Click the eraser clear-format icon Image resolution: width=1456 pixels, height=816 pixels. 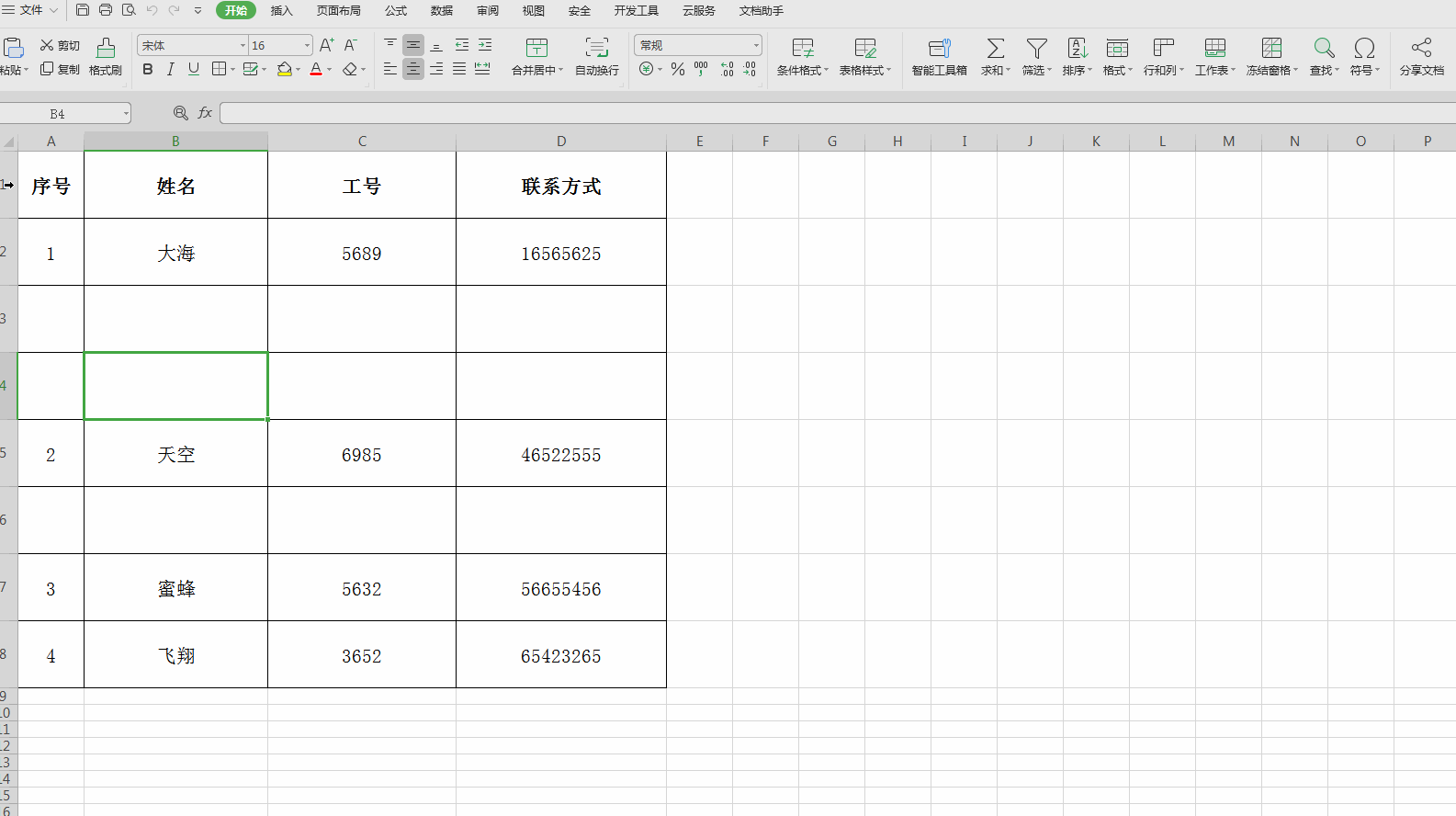[x=349, y=69]
